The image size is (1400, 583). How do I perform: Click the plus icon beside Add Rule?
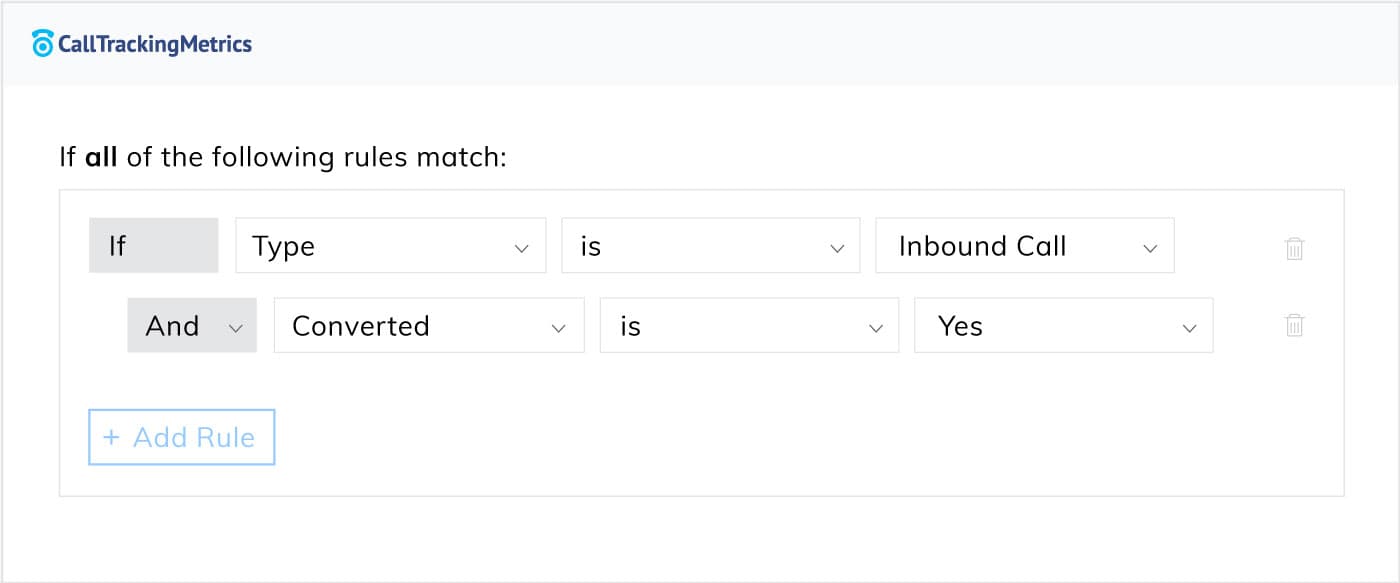[x=111, y=437]
